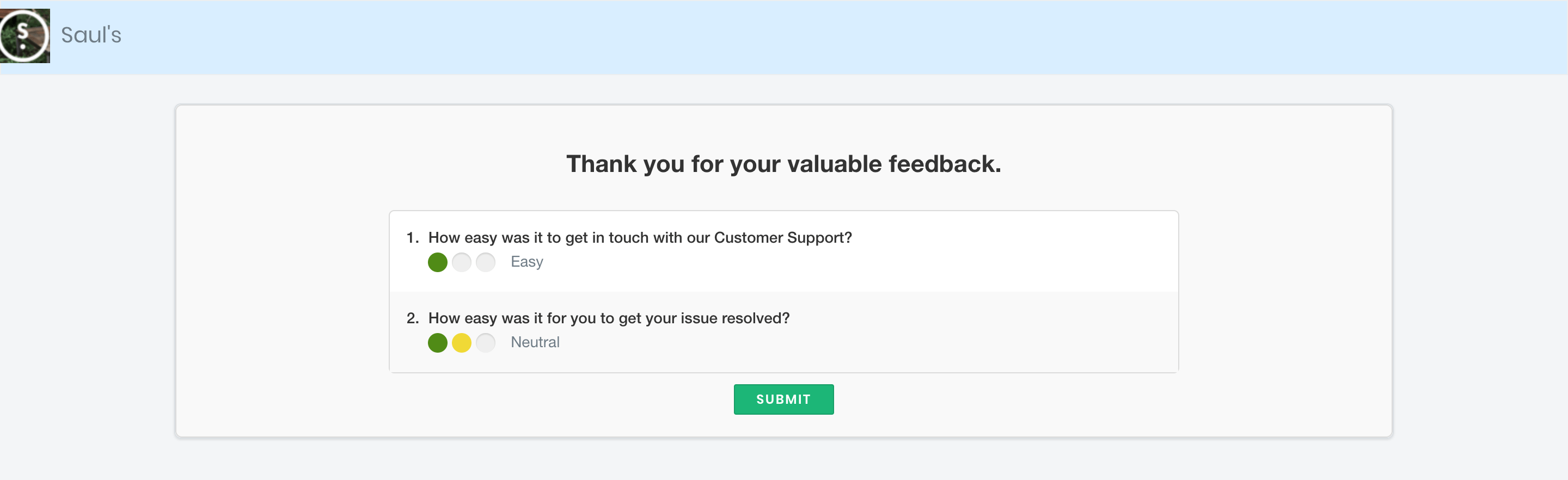Click blank space in the second question row
This screenshot has width=1568, height=480.
tap(913, 342)
